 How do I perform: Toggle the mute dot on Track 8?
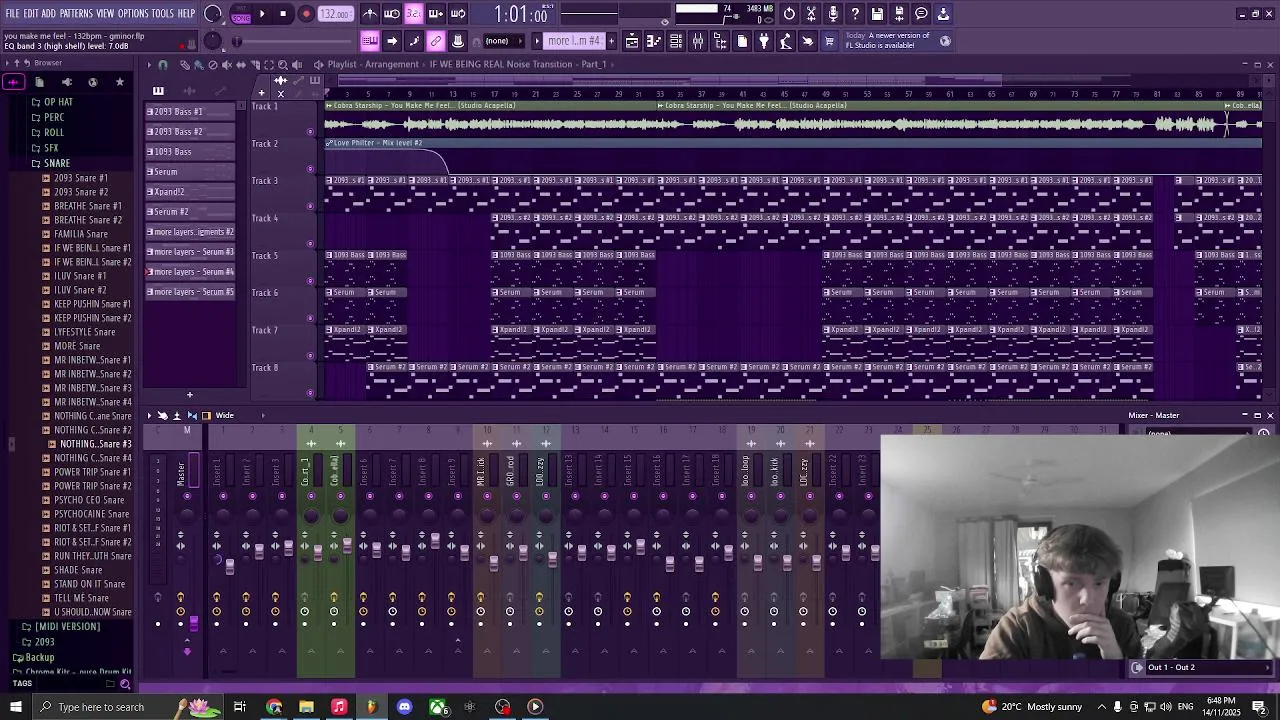tap(310, 392)
